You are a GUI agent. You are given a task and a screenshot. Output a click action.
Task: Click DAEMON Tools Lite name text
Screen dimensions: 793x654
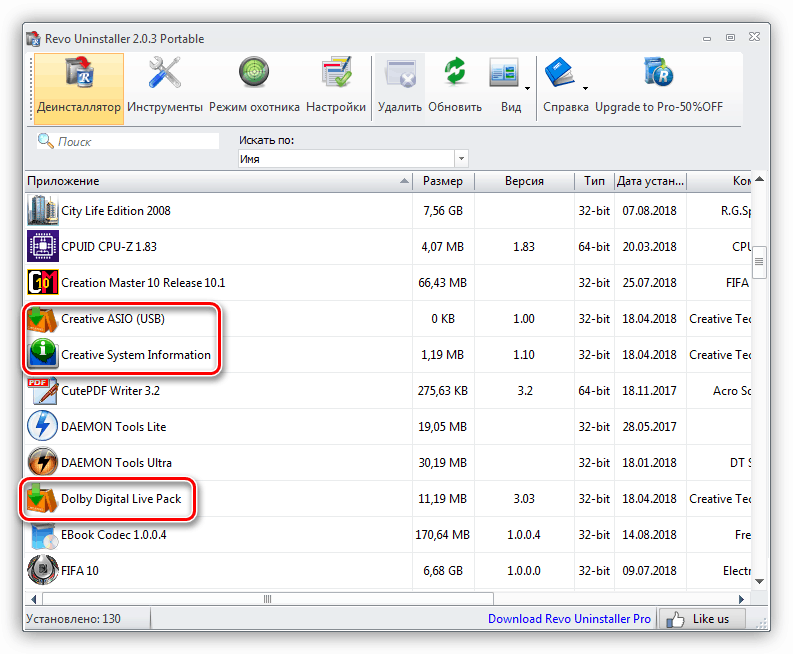[113, 426]
